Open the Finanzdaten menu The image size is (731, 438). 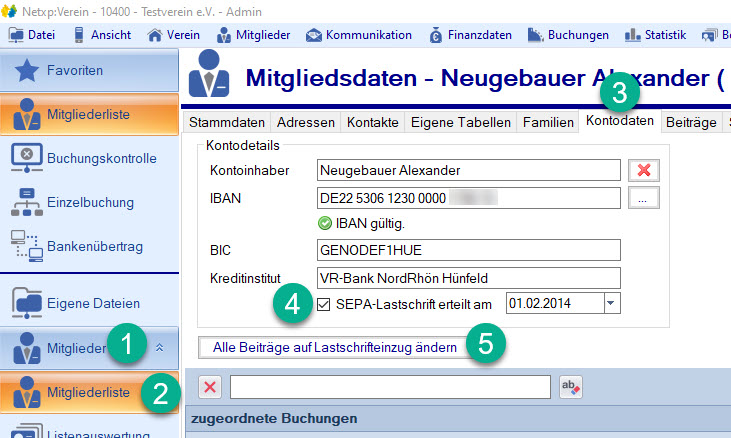point(470,35)
